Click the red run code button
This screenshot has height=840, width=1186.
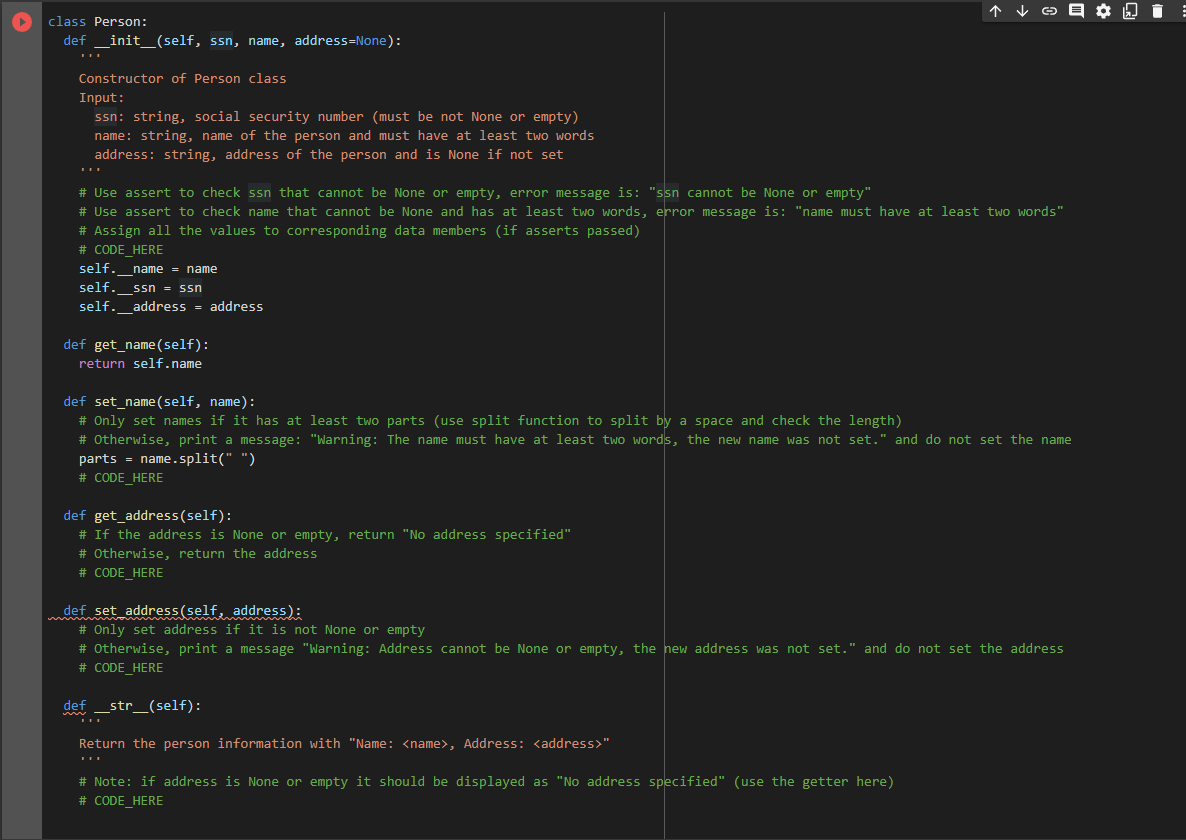(21, 21)
